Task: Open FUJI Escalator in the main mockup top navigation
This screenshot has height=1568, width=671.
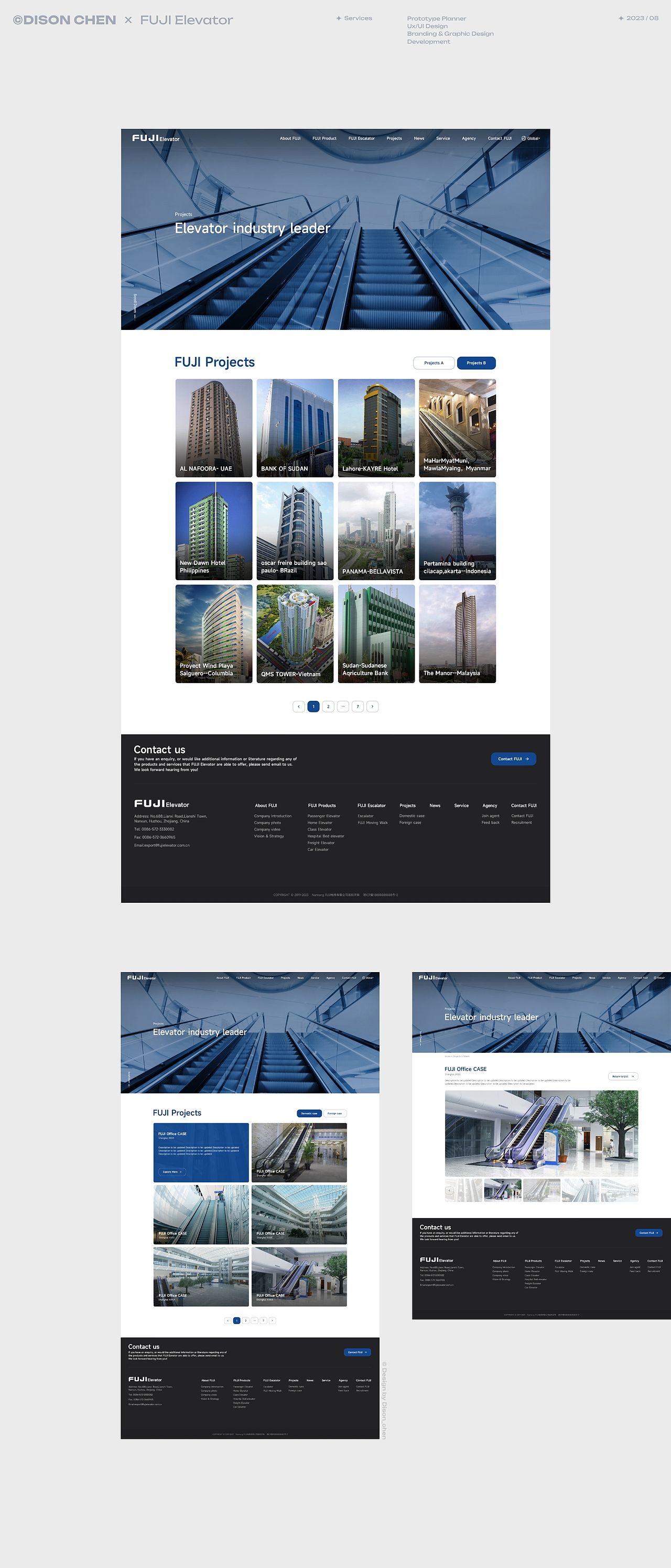Action: (x=361, y=138)
